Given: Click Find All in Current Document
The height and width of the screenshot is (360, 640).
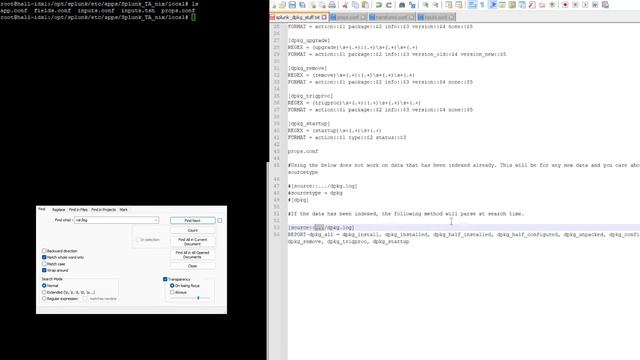Looking at the screenshot, I should (x=193, y=242).
